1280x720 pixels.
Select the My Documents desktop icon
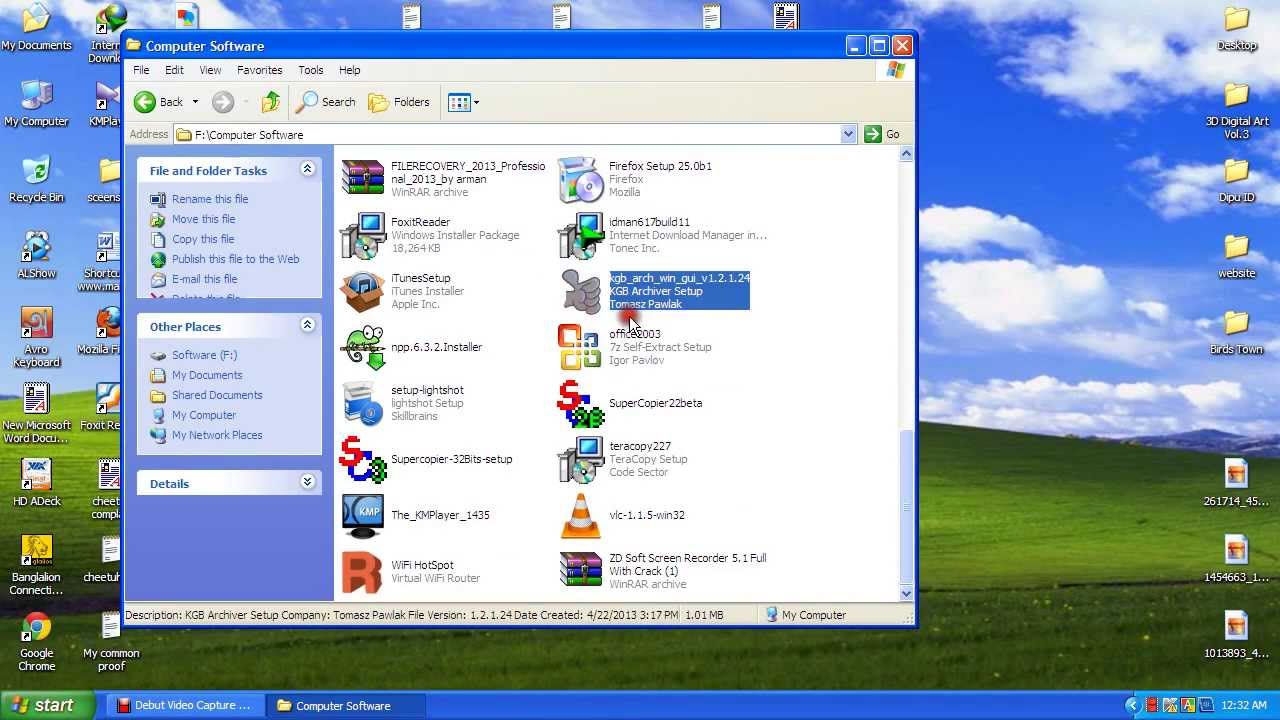tap(36, 20)
